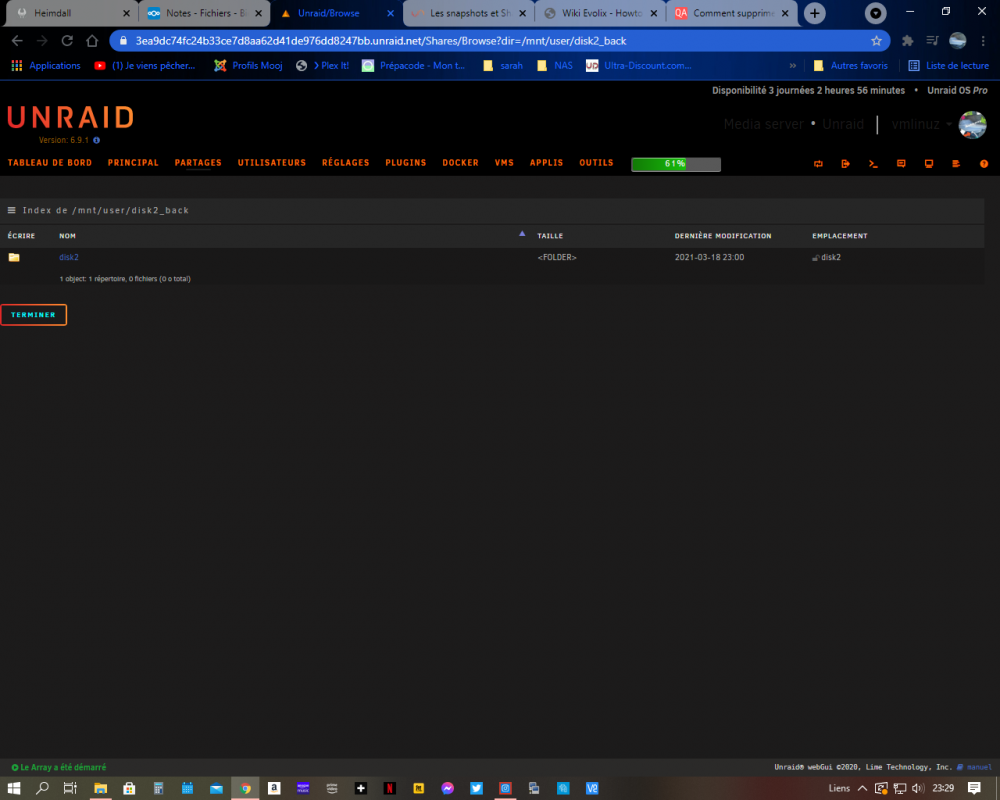Open the Windows Start menu

click(14, 789)
